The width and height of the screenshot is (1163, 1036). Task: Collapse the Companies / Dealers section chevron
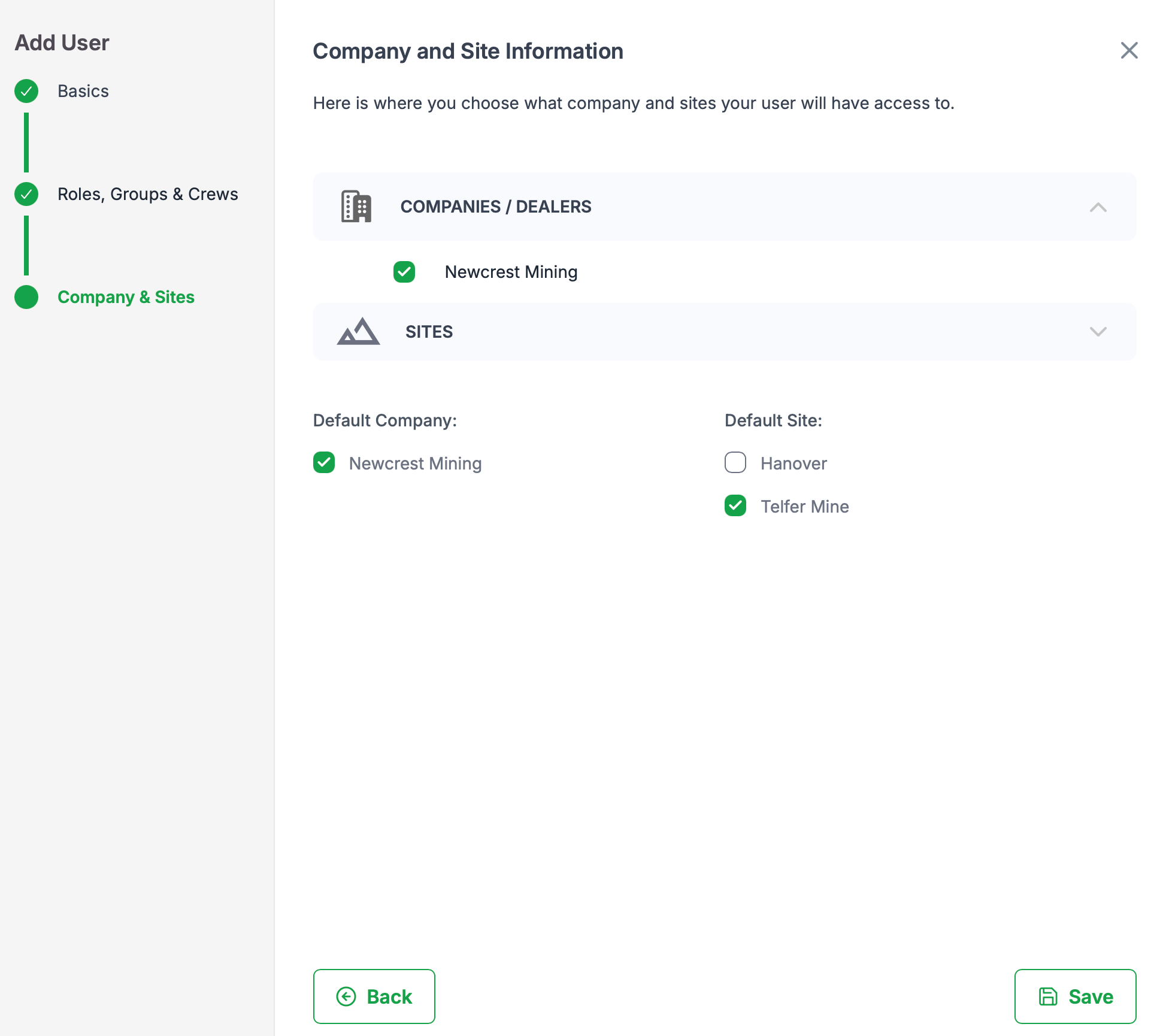(1098, 207)
